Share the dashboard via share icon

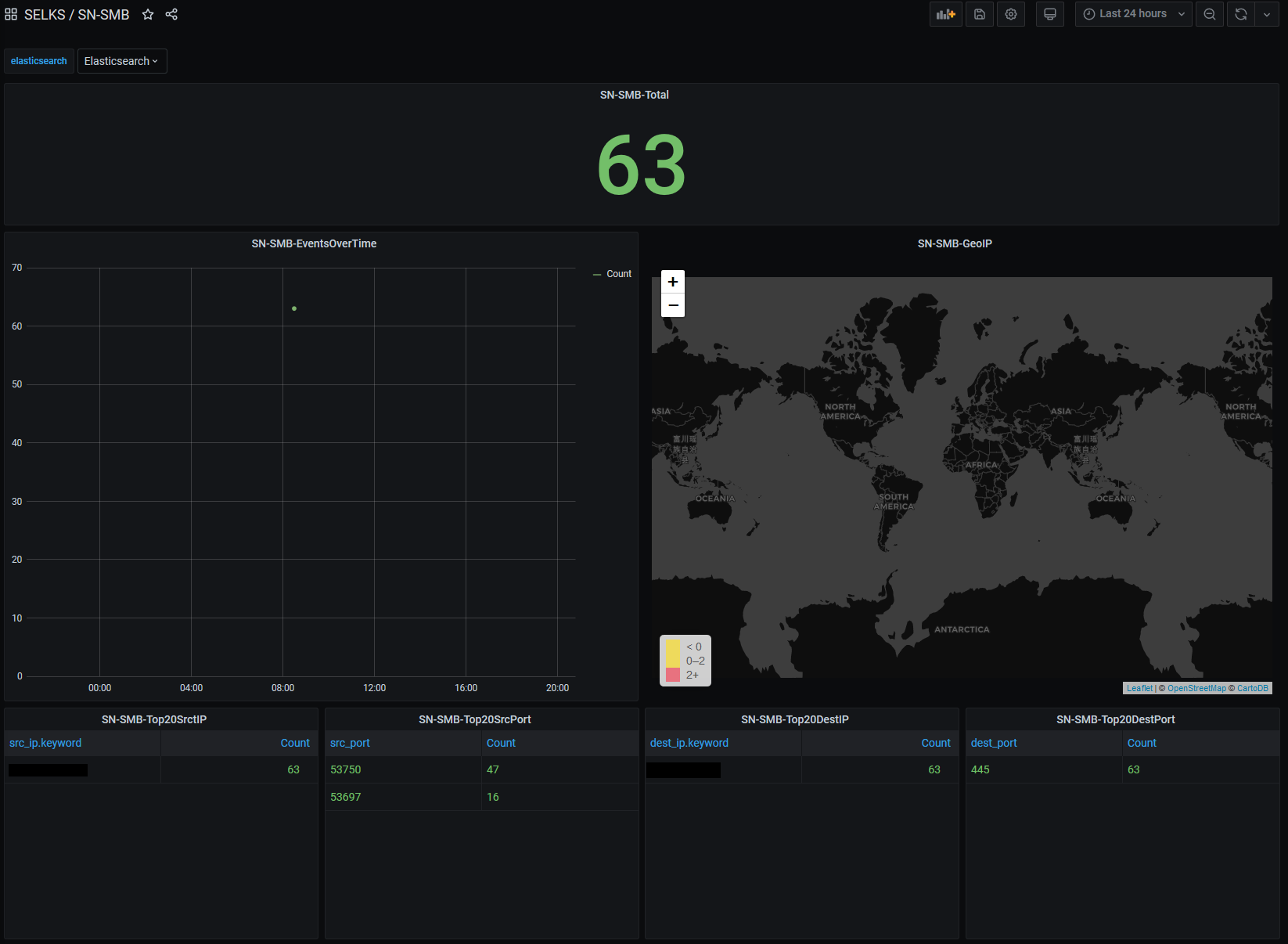point(171,14)
